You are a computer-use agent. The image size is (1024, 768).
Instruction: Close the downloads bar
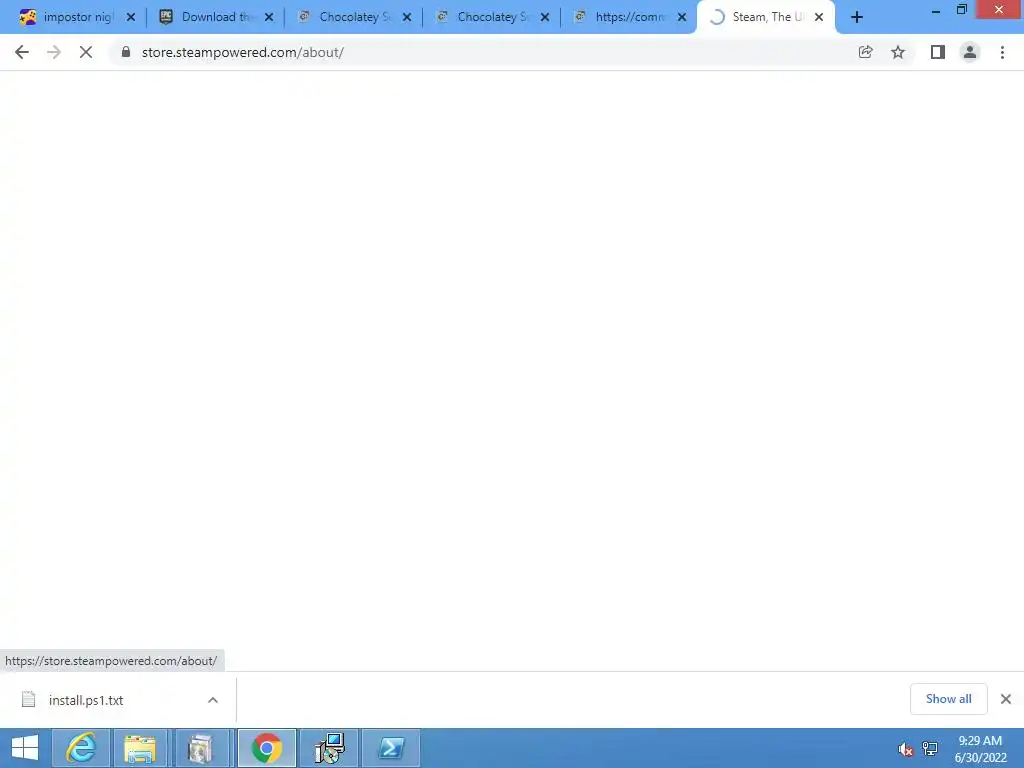(1006, 699)
